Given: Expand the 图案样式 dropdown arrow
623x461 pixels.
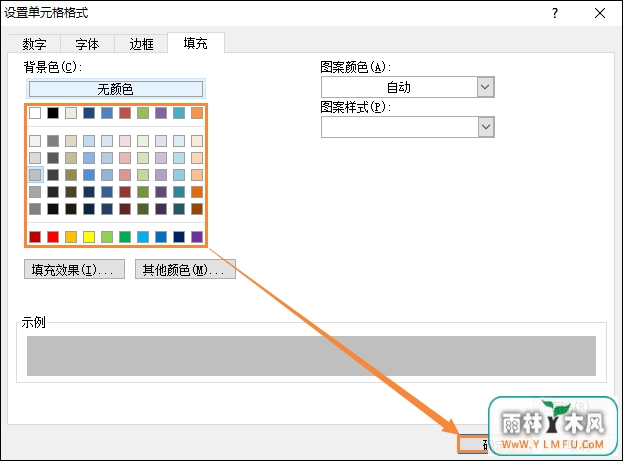Looking at the screenshot, I should [x=486, y=127].
